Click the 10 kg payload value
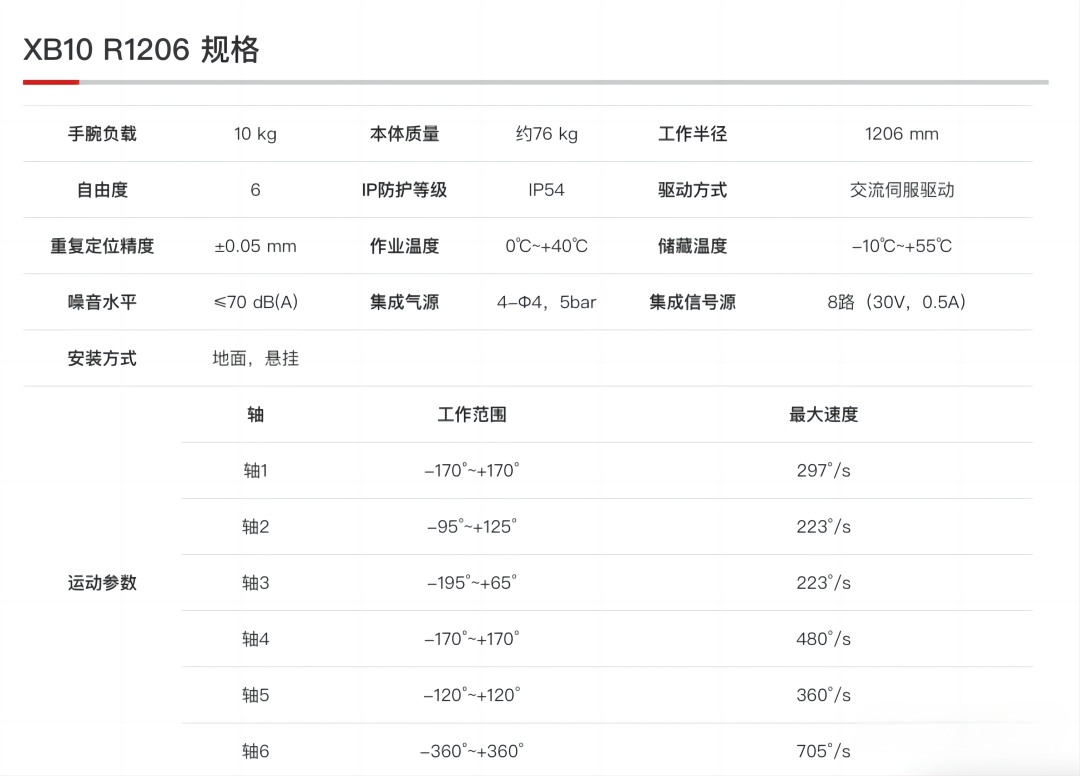Screen dimensions: 1080x776 (x=255, y=134)
